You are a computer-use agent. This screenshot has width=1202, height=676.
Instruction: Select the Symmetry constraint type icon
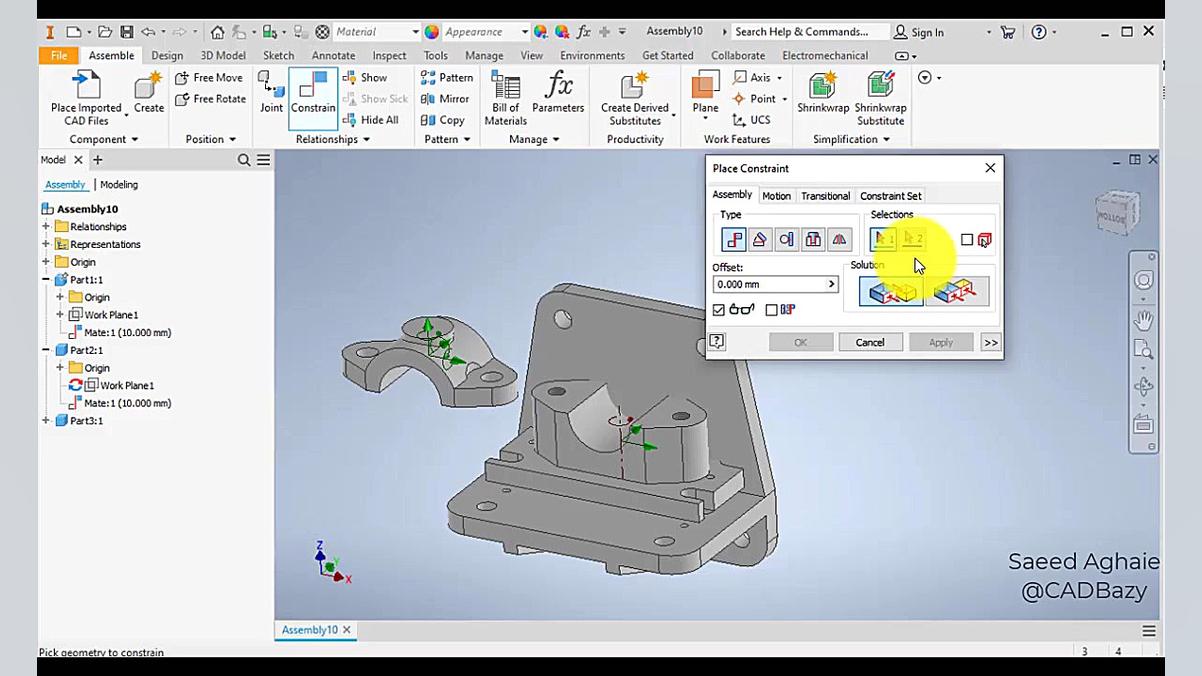[x=839, y=240]
